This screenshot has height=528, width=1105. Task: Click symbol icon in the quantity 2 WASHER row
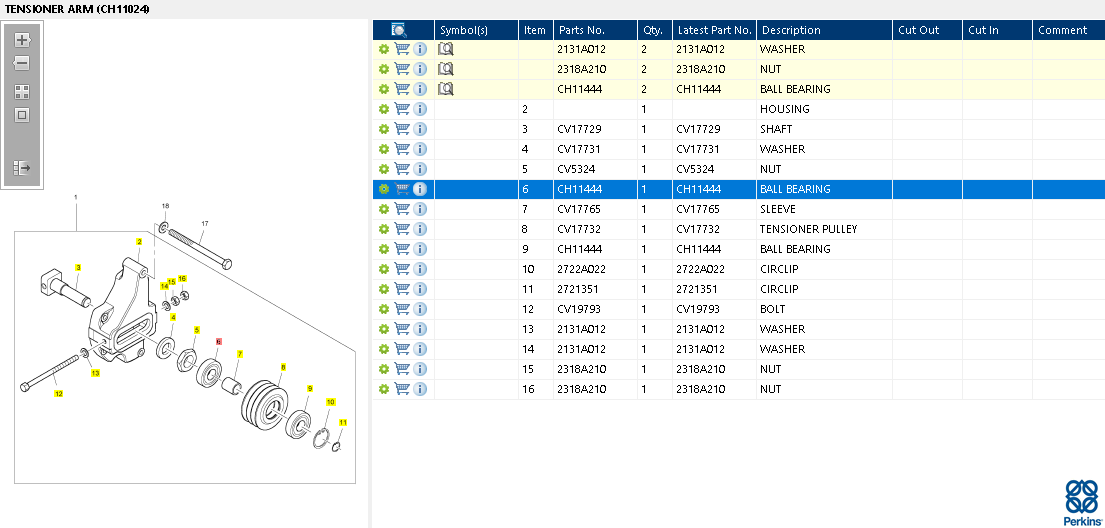[x=445, y=49]
